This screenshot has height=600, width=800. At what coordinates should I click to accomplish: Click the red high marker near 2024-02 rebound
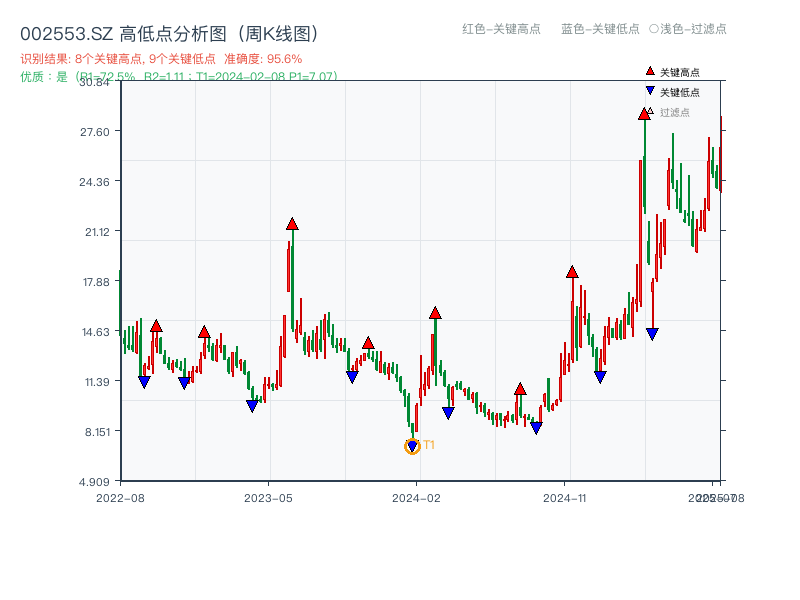pos(434,314)
